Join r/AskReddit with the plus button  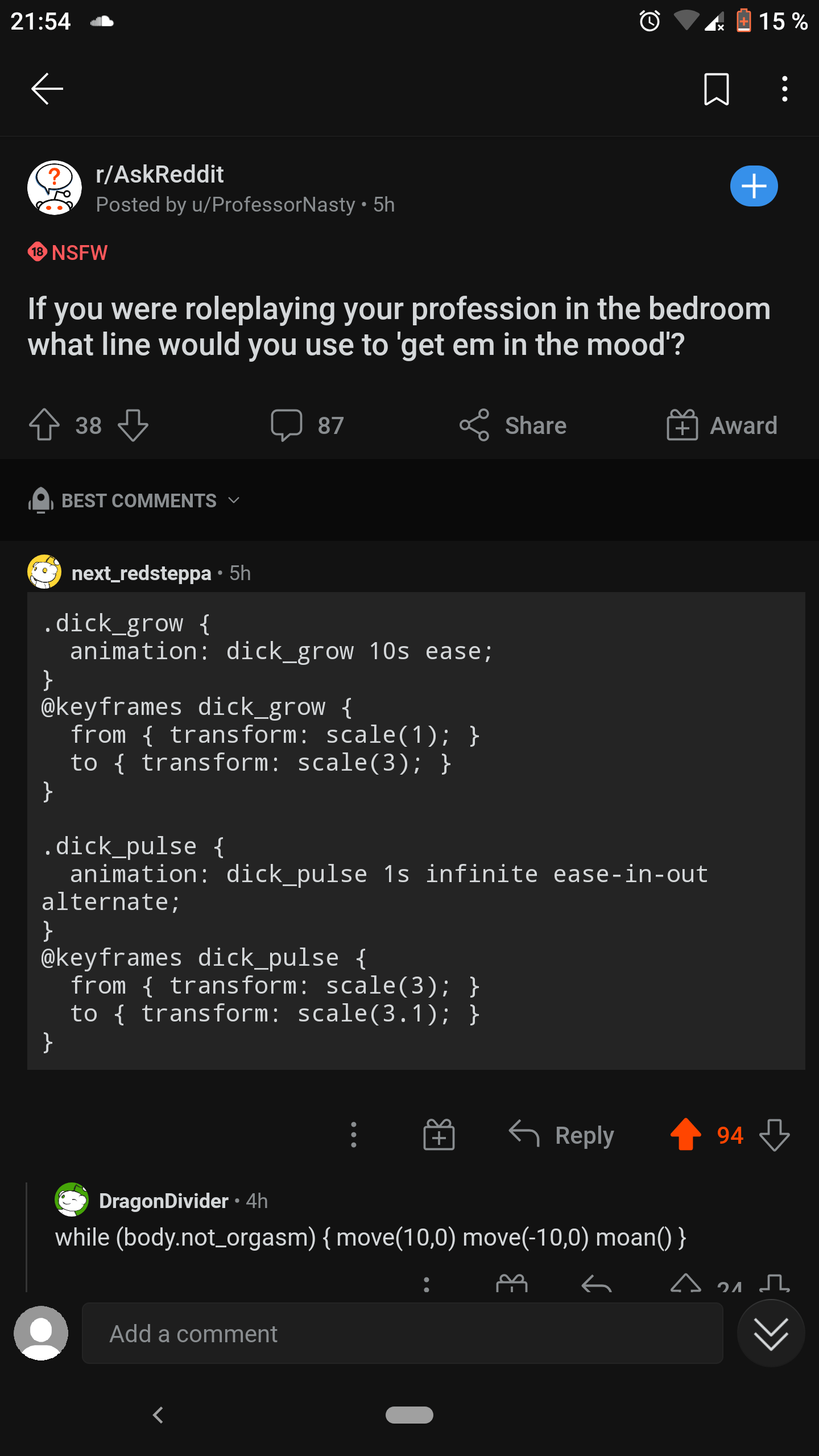pos(754,186)
